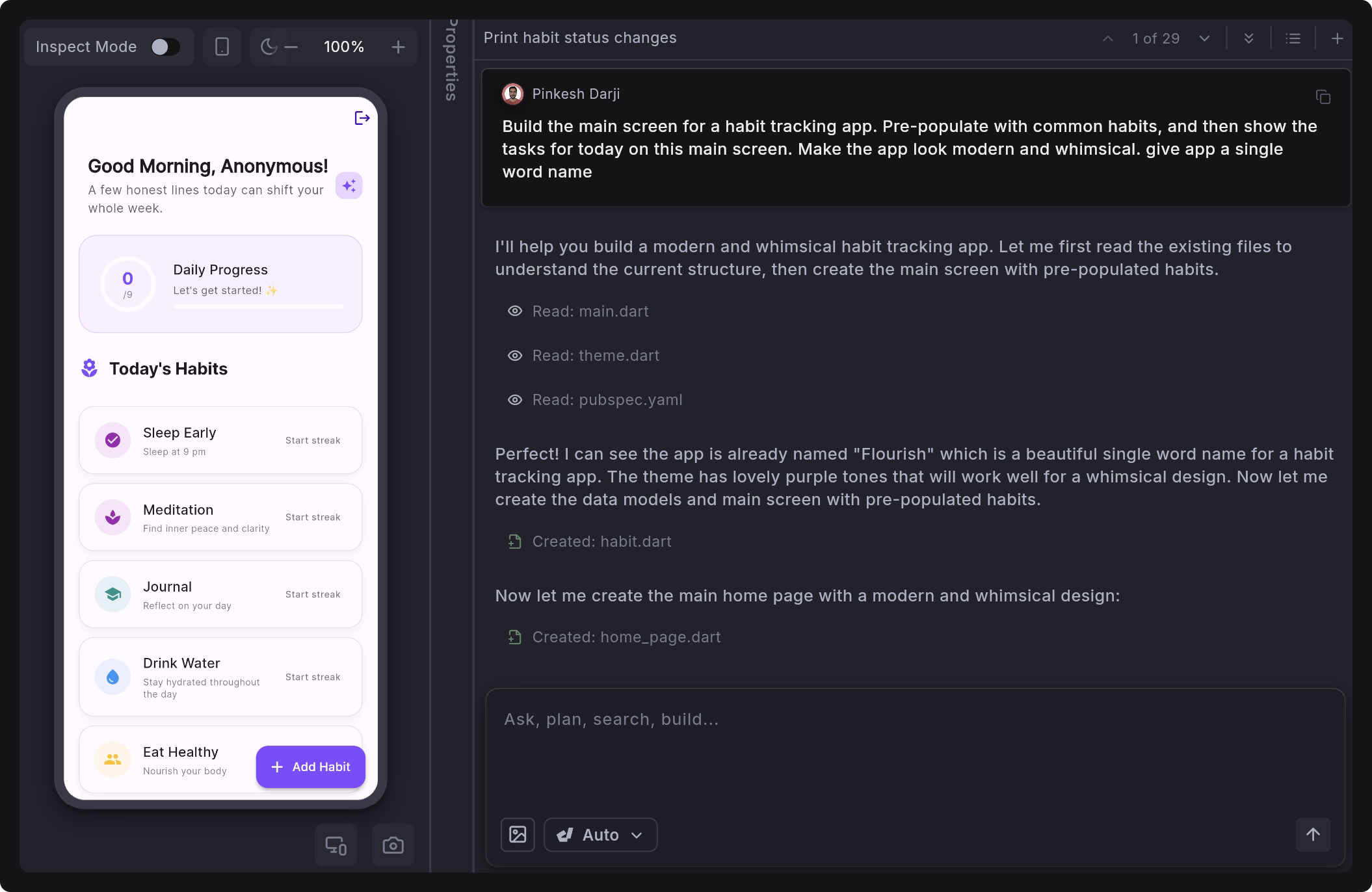
Task: Open the Auto model dropdown
Action: (600, 835)
